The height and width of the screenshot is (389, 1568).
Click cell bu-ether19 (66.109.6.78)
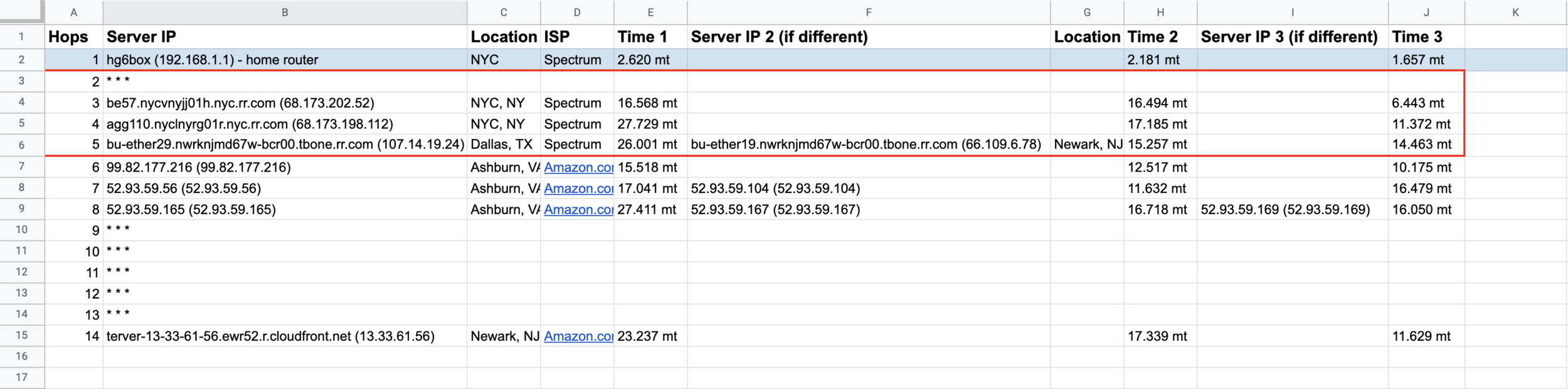[869, 145]
